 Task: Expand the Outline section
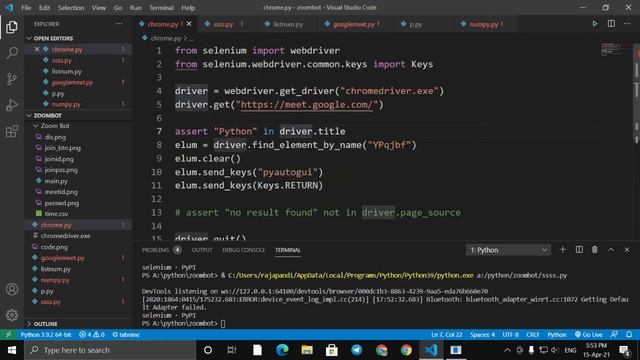point(45,324)
